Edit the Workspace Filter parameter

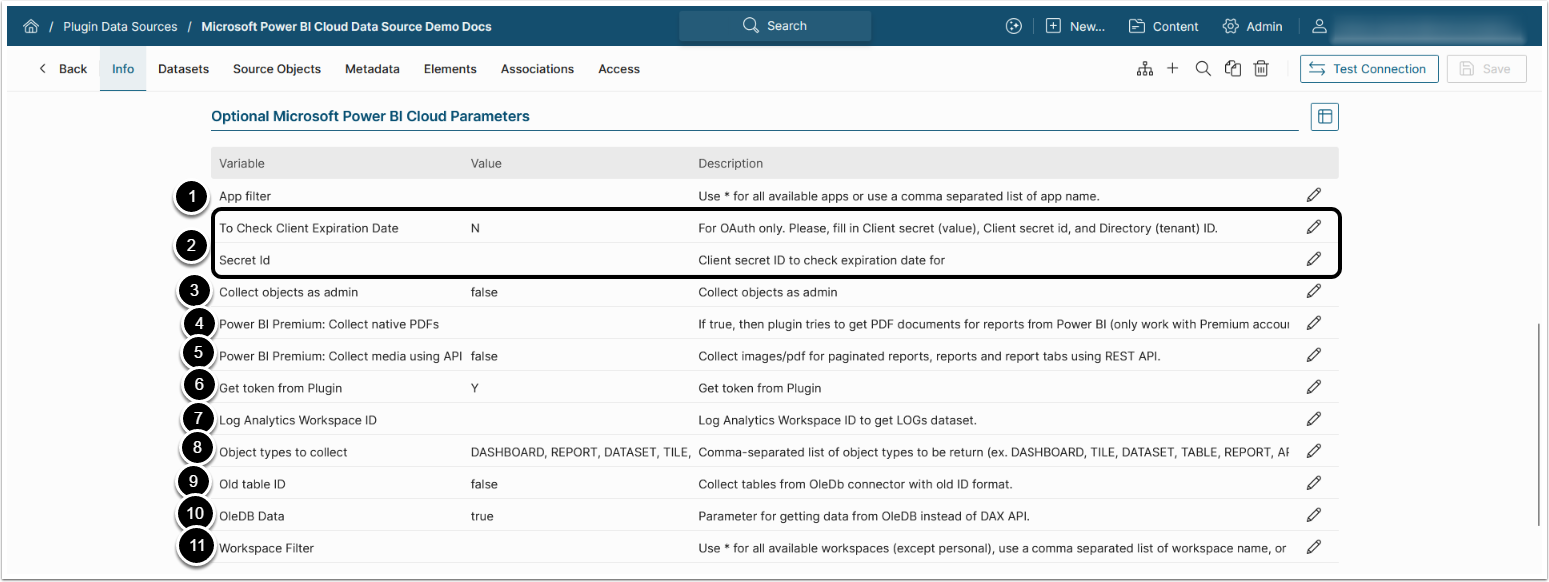[1314, 547]
